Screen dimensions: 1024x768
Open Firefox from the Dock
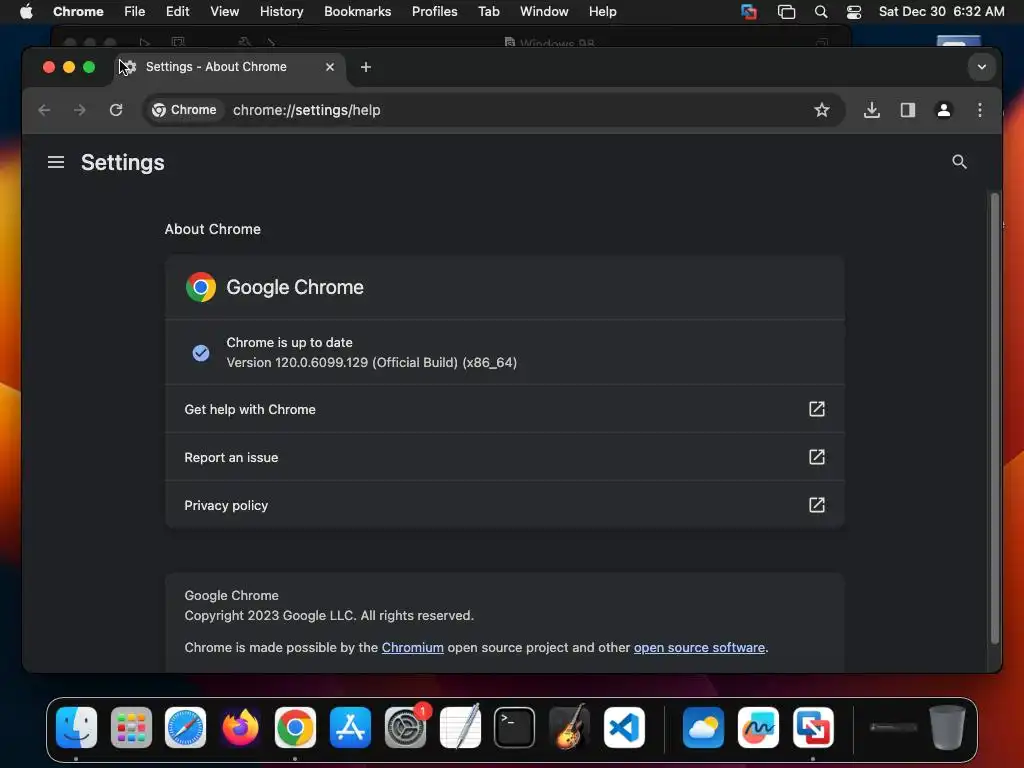[240, 727]
